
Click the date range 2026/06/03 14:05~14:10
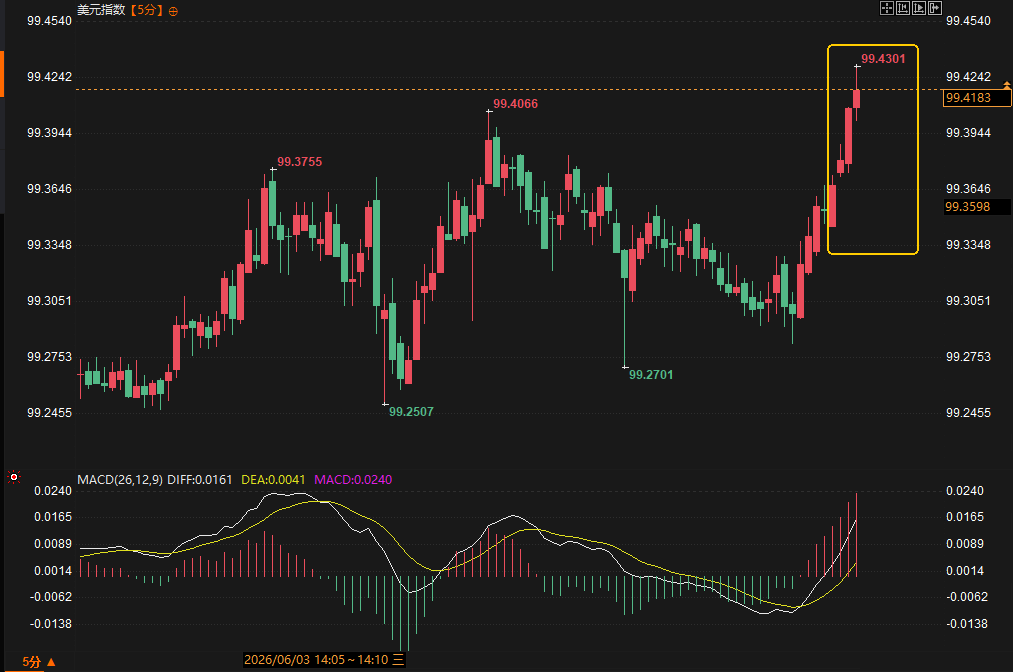[x=316, y=660]
